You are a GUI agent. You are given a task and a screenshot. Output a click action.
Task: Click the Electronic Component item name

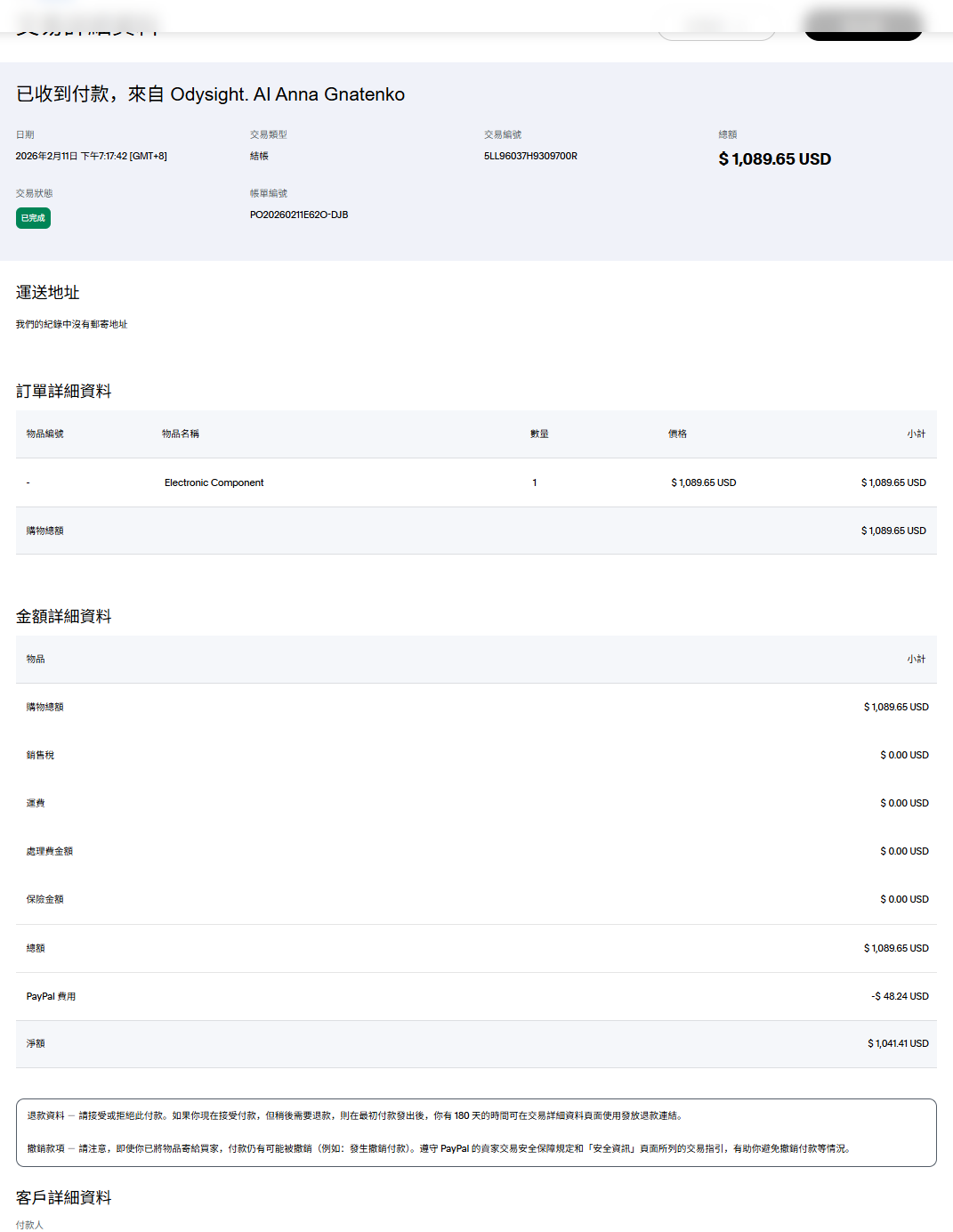pyautogui.click(x=214, y=482)
